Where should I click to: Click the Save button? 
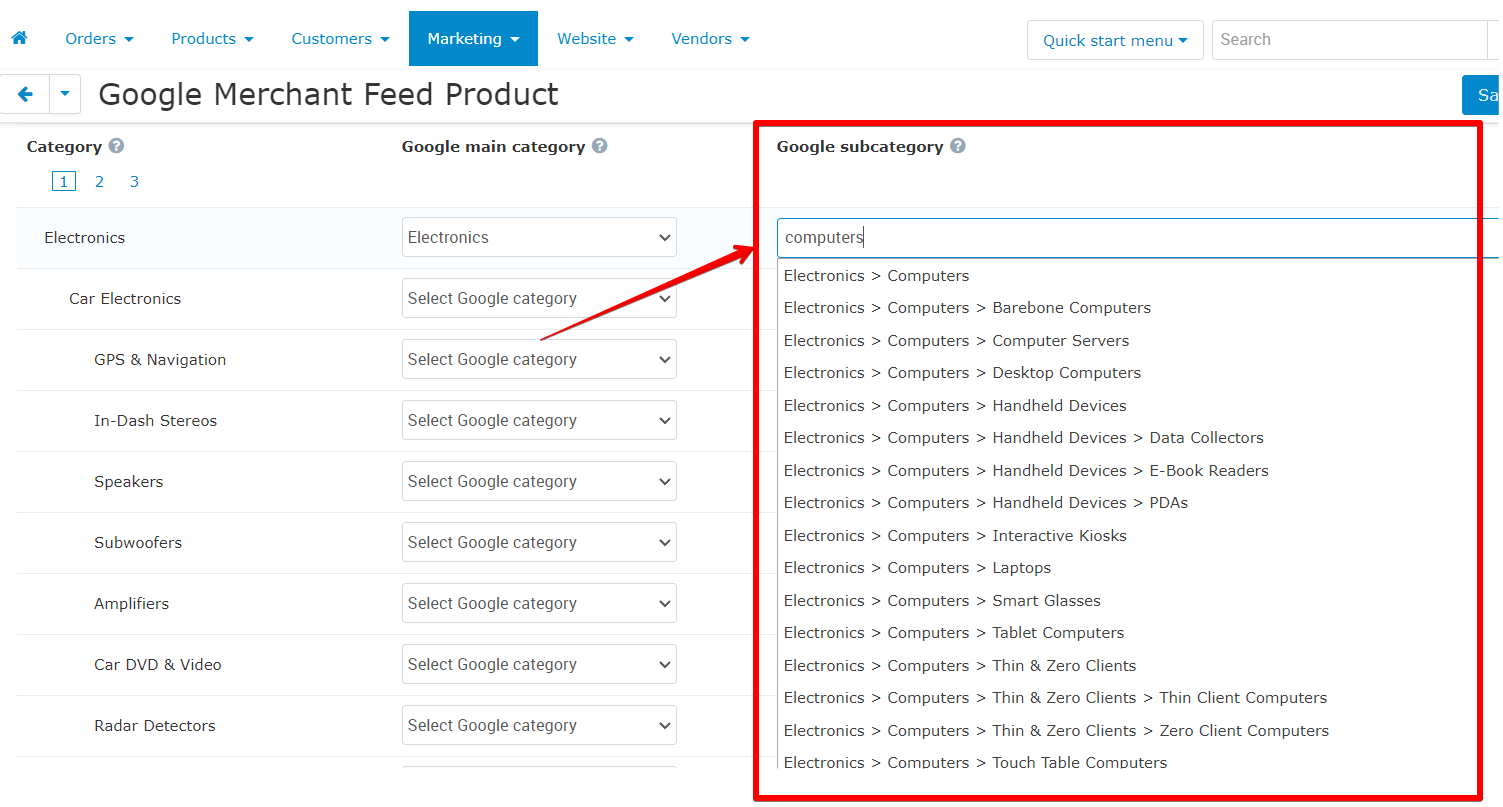pos(1482,95)
